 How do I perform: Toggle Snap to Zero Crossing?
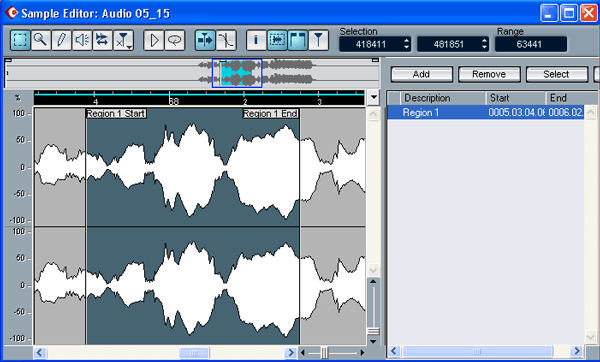pyautogui.click(x=226, y=40)
